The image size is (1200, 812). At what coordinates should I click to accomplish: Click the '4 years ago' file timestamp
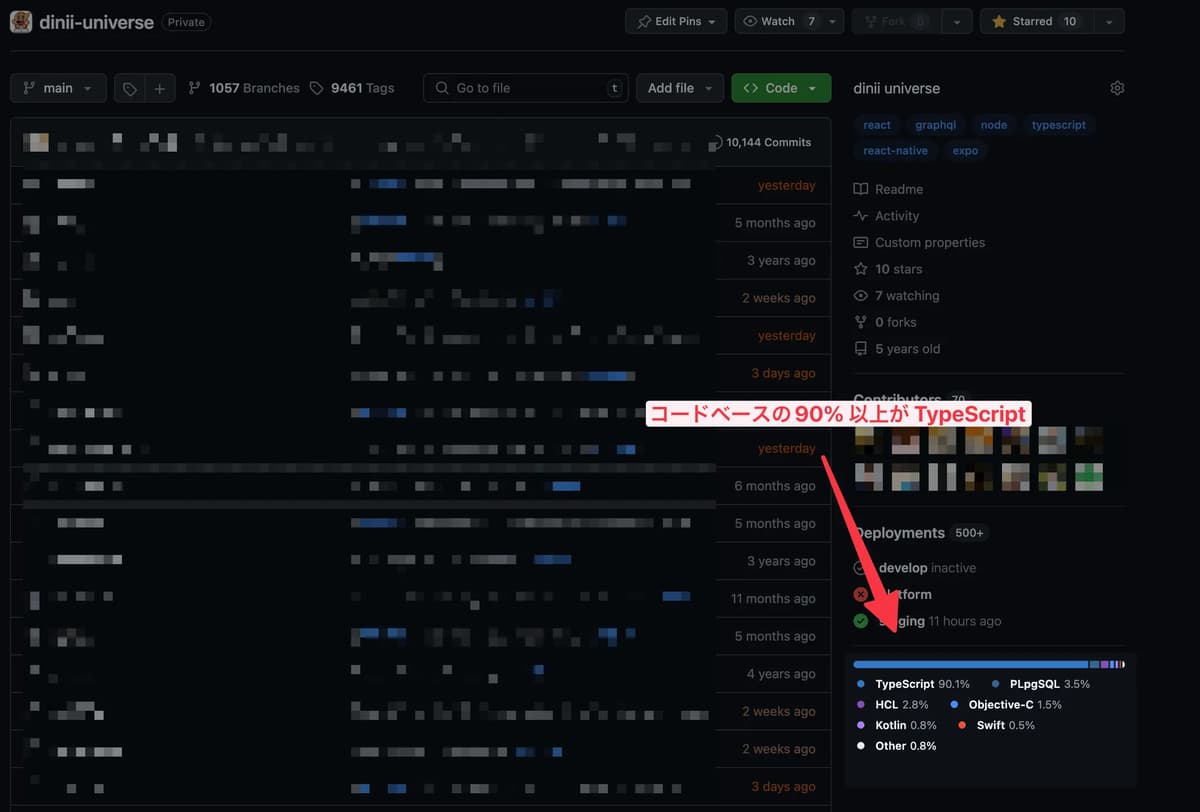(x=781, y=674)
